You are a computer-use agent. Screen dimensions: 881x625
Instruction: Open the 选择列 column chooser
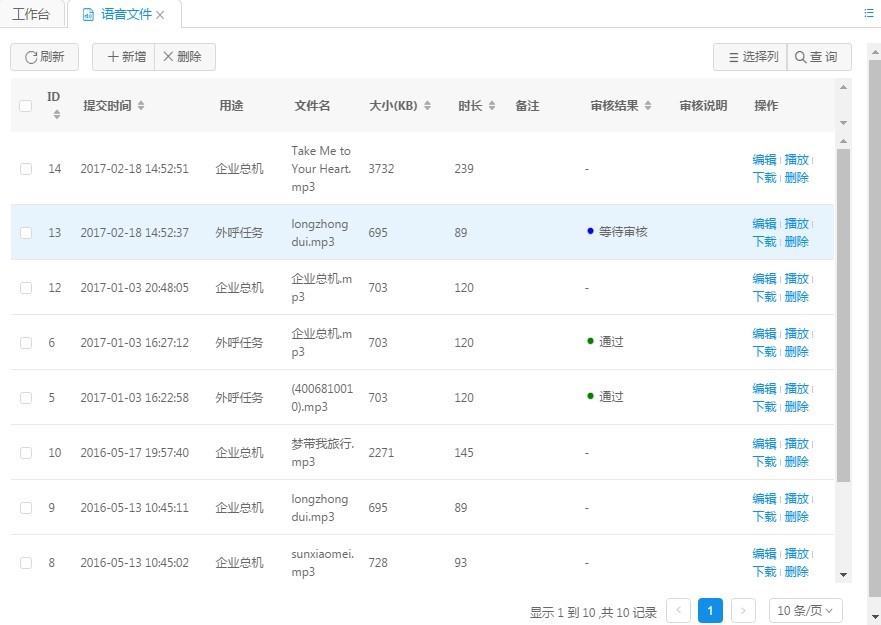point(750,57)
